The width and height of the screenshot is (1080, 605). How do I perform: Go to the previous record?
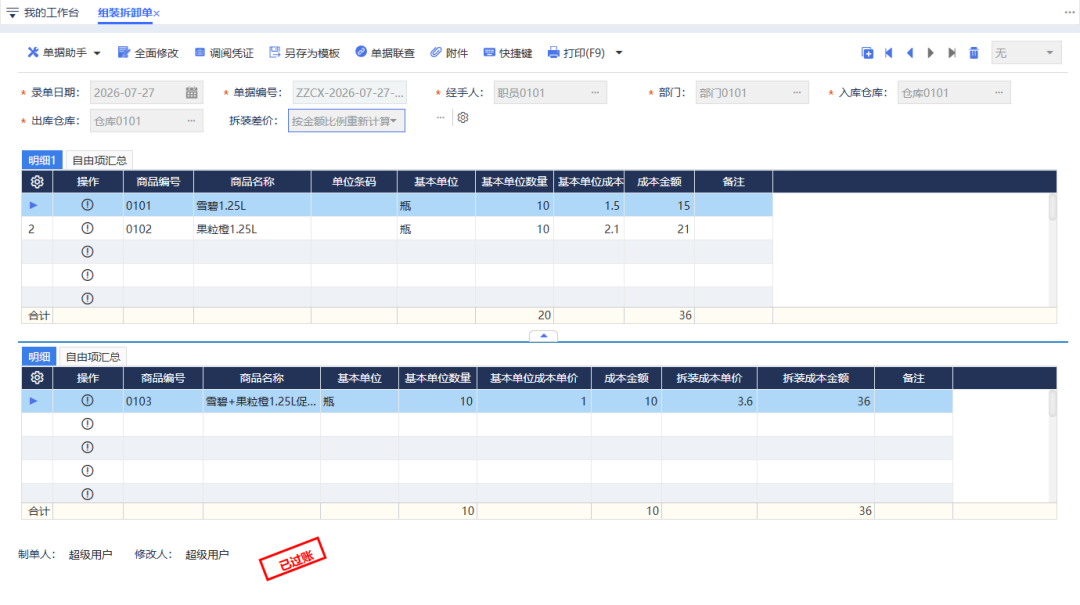click(x=910, y=53)
